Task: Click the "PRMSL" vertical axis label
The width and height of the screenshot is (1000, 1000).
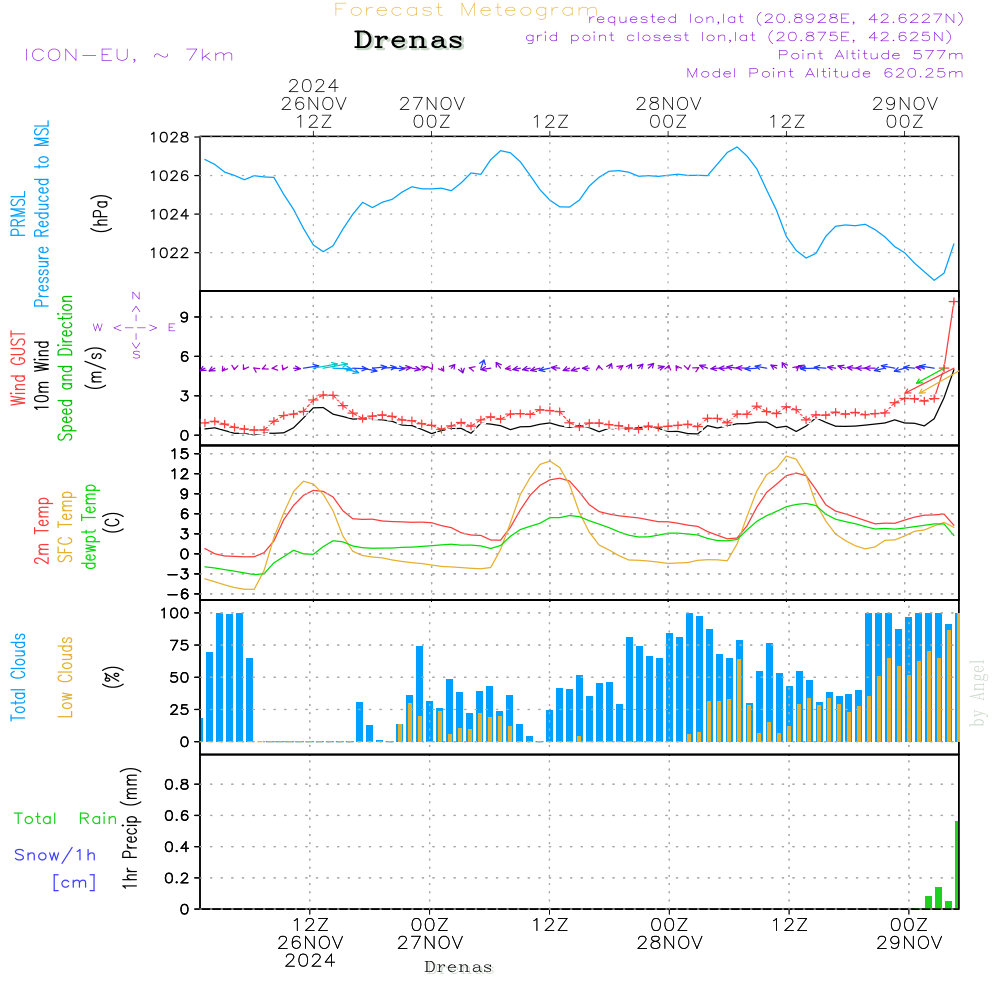Action: click(18, 214)
